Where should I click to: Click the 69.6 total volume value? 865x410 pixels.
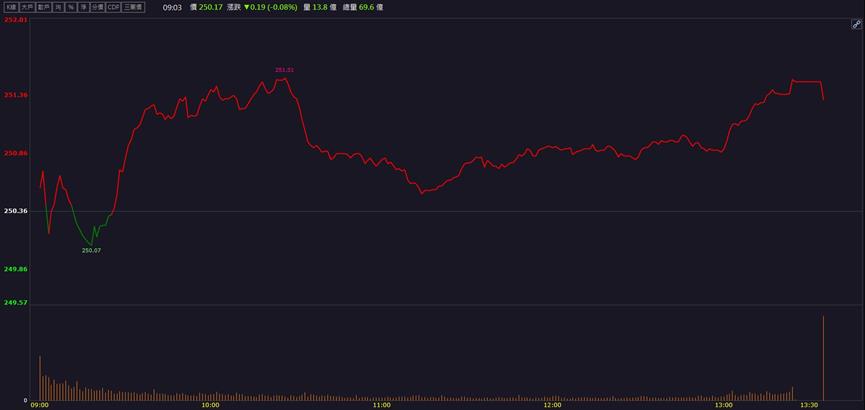tap(366, 7)
